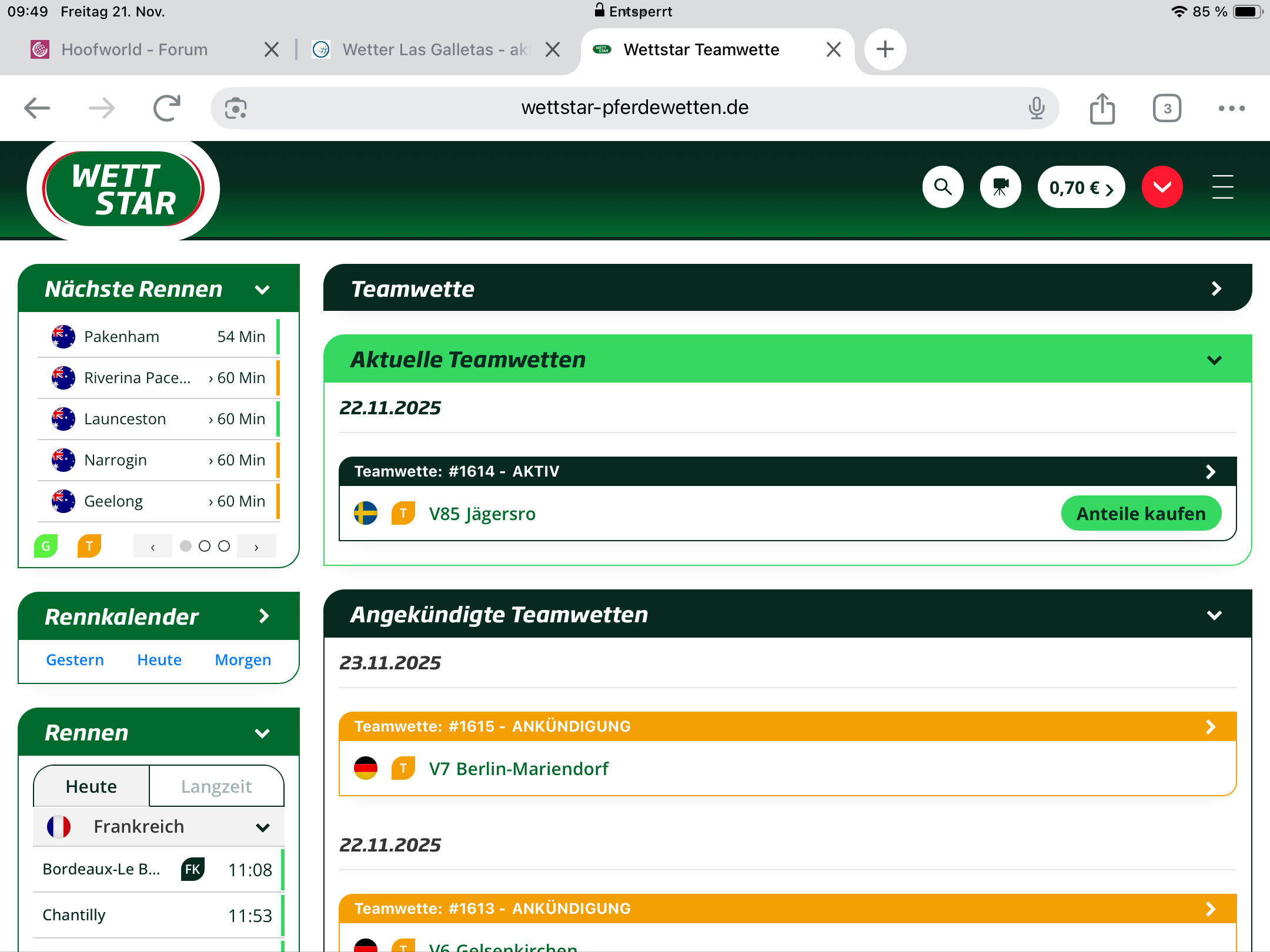Switch to Hoofworld Forum tab
This screenshot has height=952, width=1270.
[x=134, y=49]
